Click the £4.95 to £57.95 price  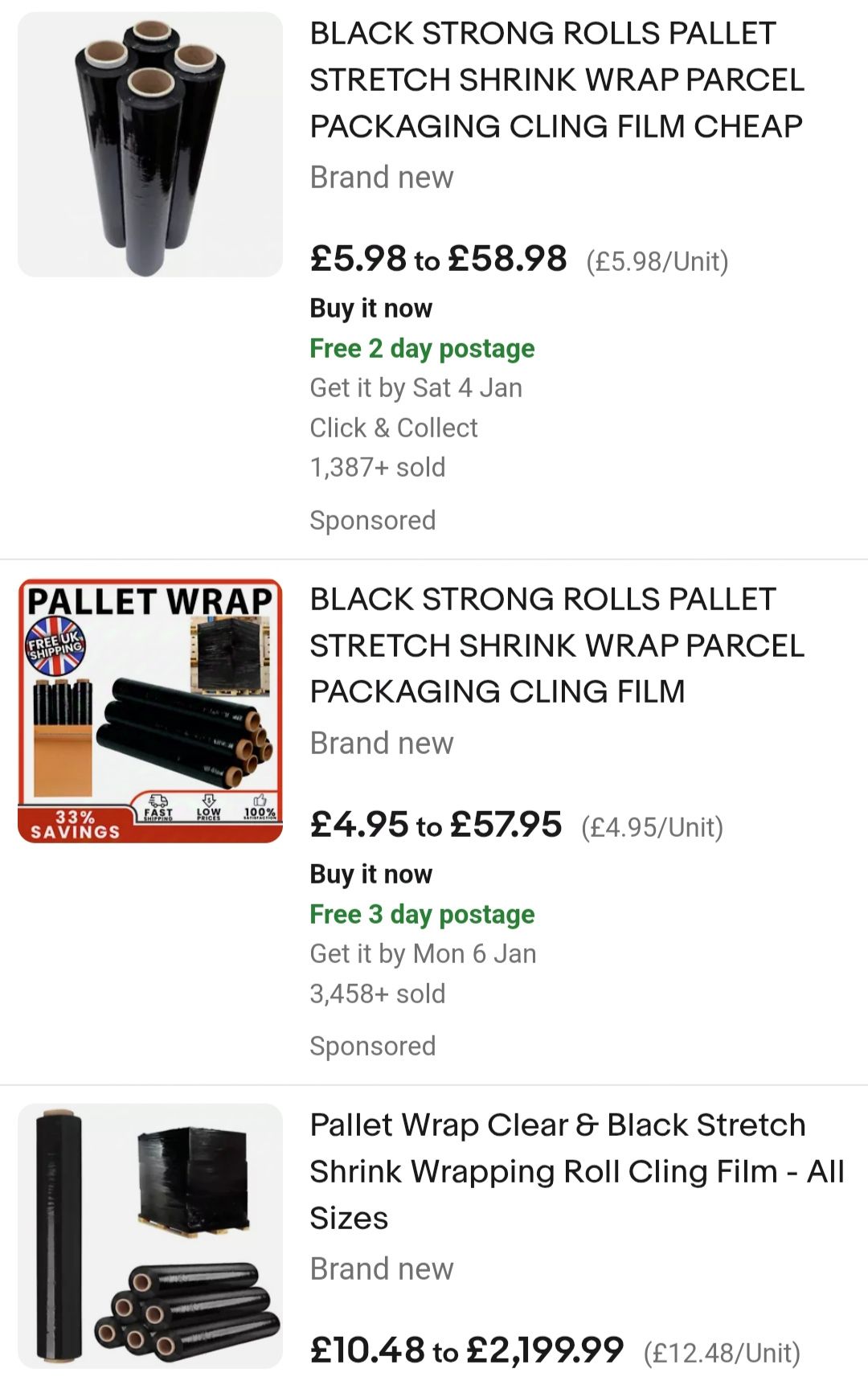point(436,825)
